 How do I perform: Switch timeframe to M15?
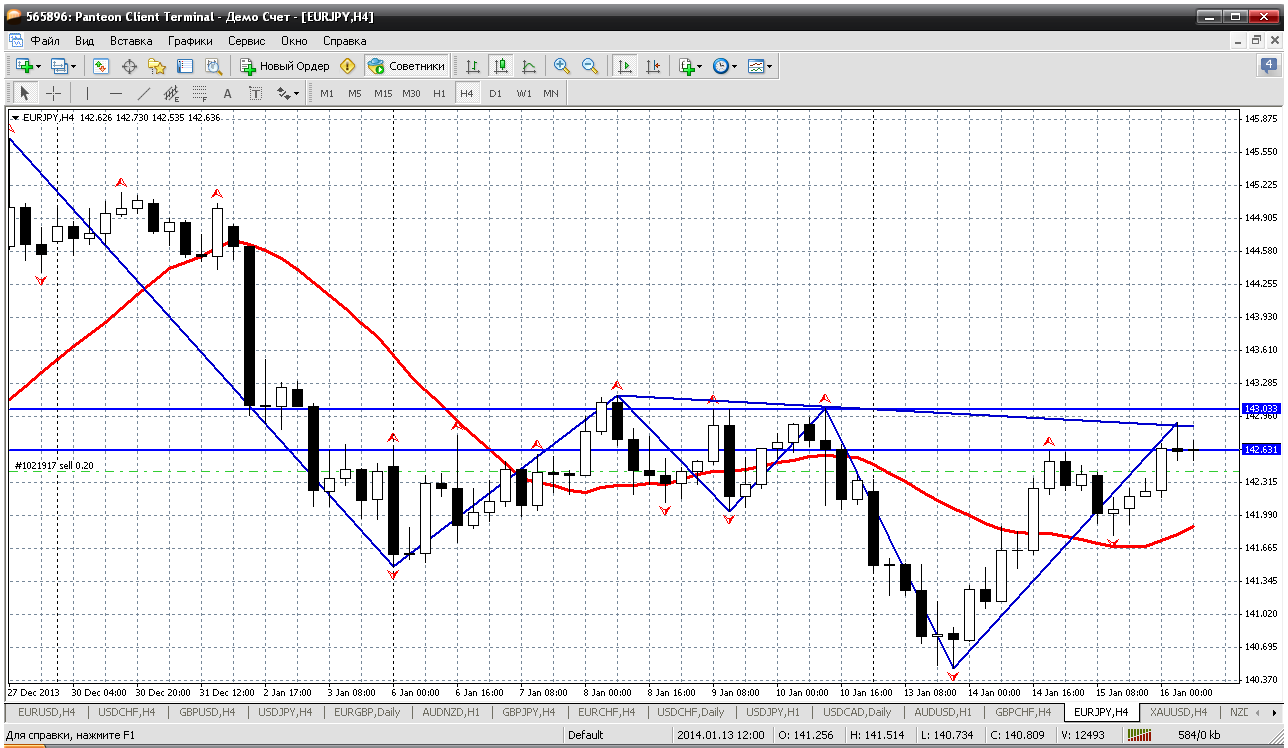[383, 93]
